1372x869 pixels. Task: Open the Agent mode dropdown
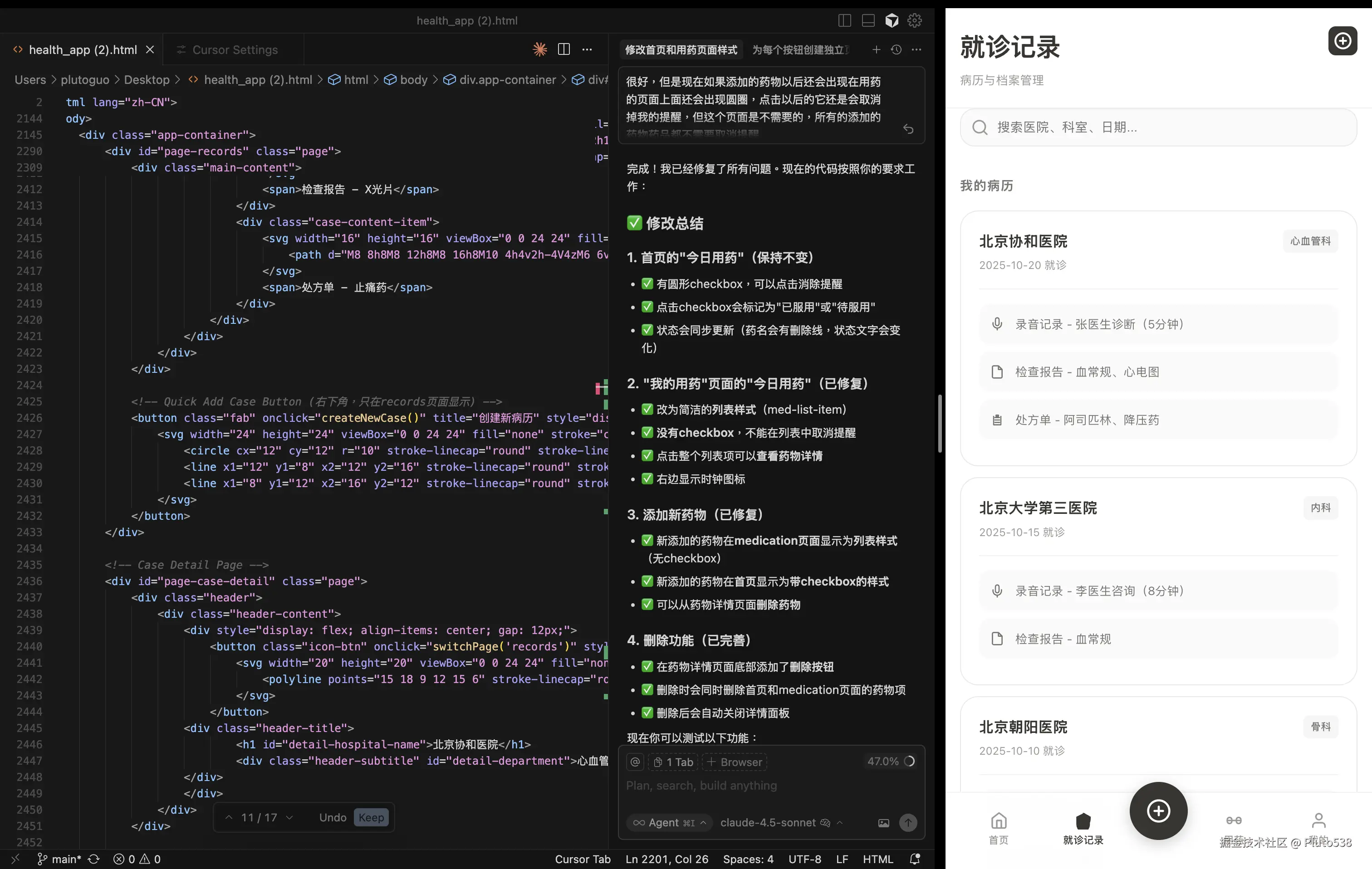click(x=670, y=823)
